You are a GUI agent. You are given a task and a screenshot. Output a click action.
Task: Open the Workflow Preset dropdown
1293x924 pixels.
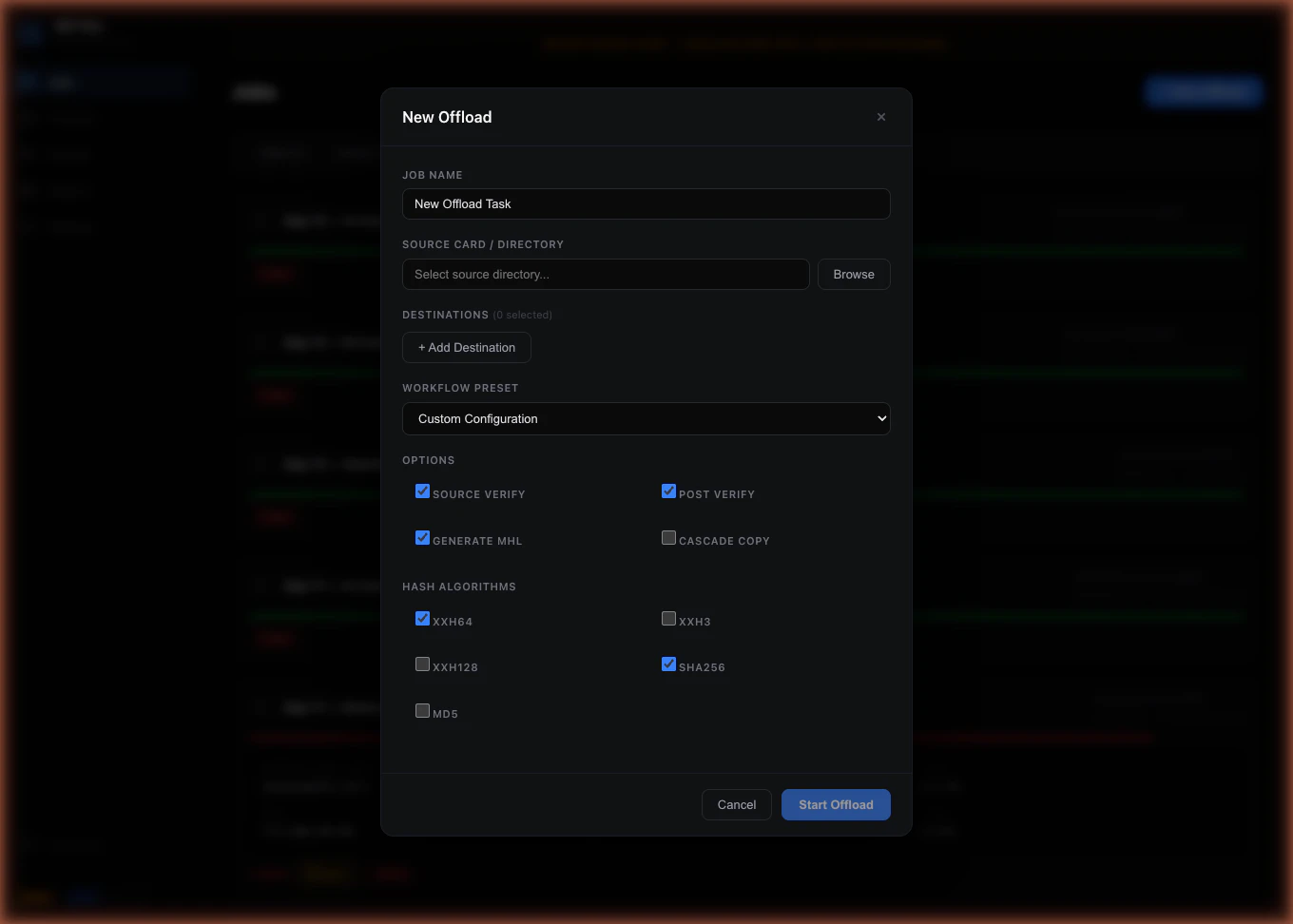(x=646, y=419)
